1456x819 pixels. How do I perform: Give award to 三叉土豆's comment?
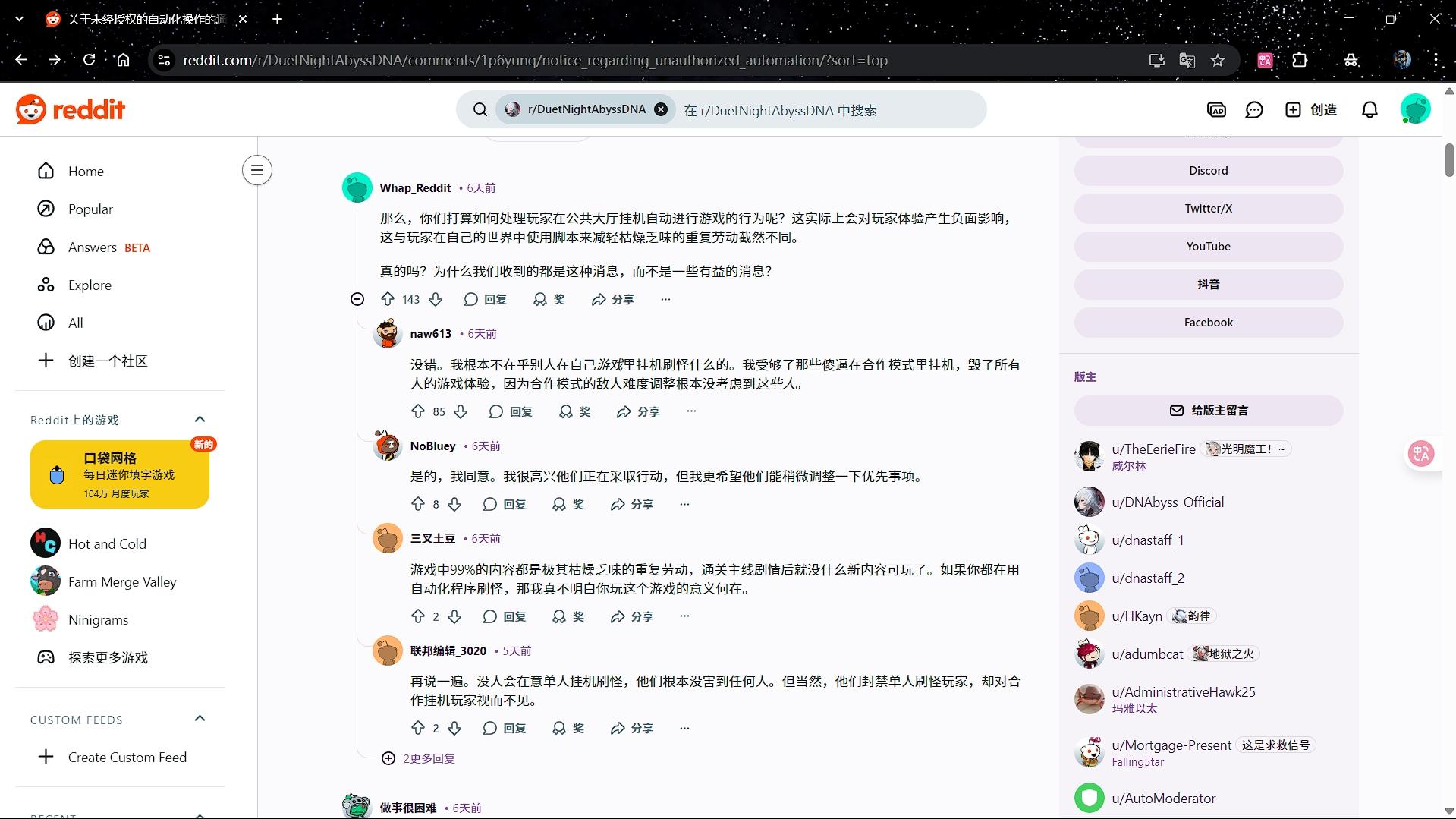[x=568, y=616]
